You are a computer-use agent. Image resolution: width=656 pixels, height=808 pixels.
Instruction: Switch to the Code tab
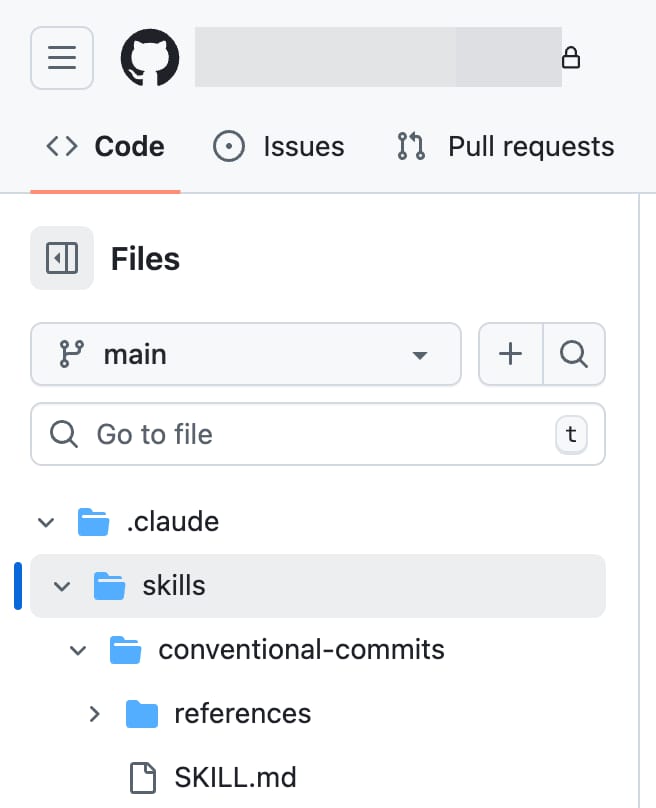106,147
